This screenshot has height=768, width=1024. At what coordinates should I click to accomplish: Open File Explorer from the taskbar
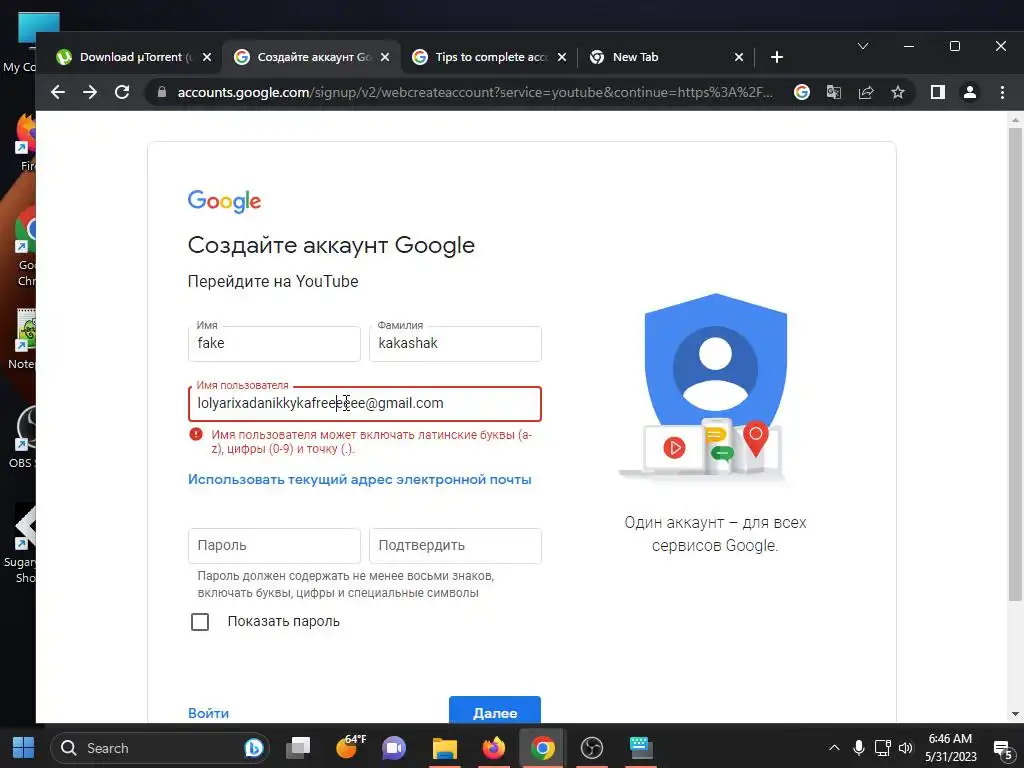pos(445,748)
